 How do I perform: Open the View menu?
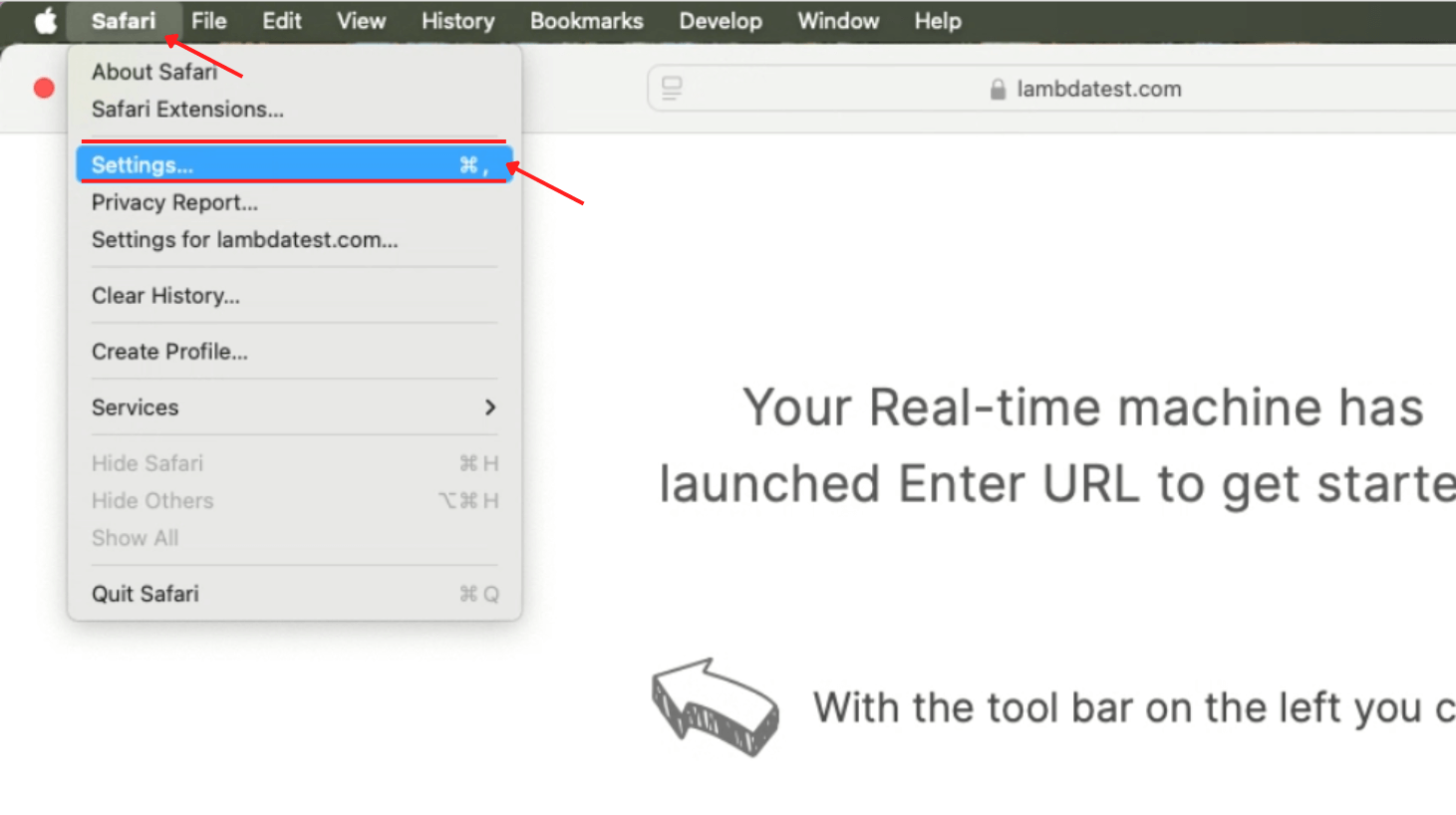pos(361,21)
